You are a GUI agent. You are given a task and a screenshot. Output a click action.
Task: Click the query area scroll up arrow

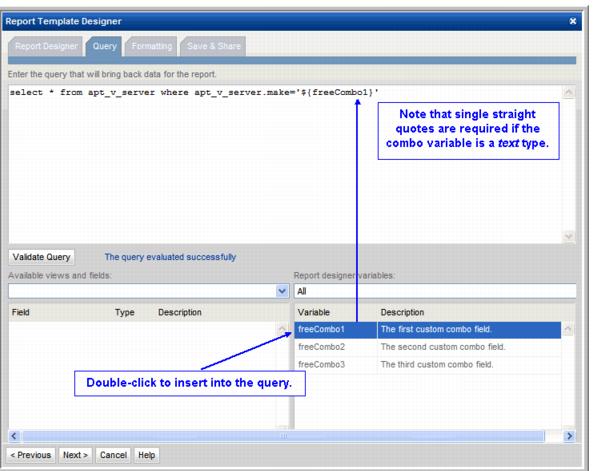[x=568, y=93]
